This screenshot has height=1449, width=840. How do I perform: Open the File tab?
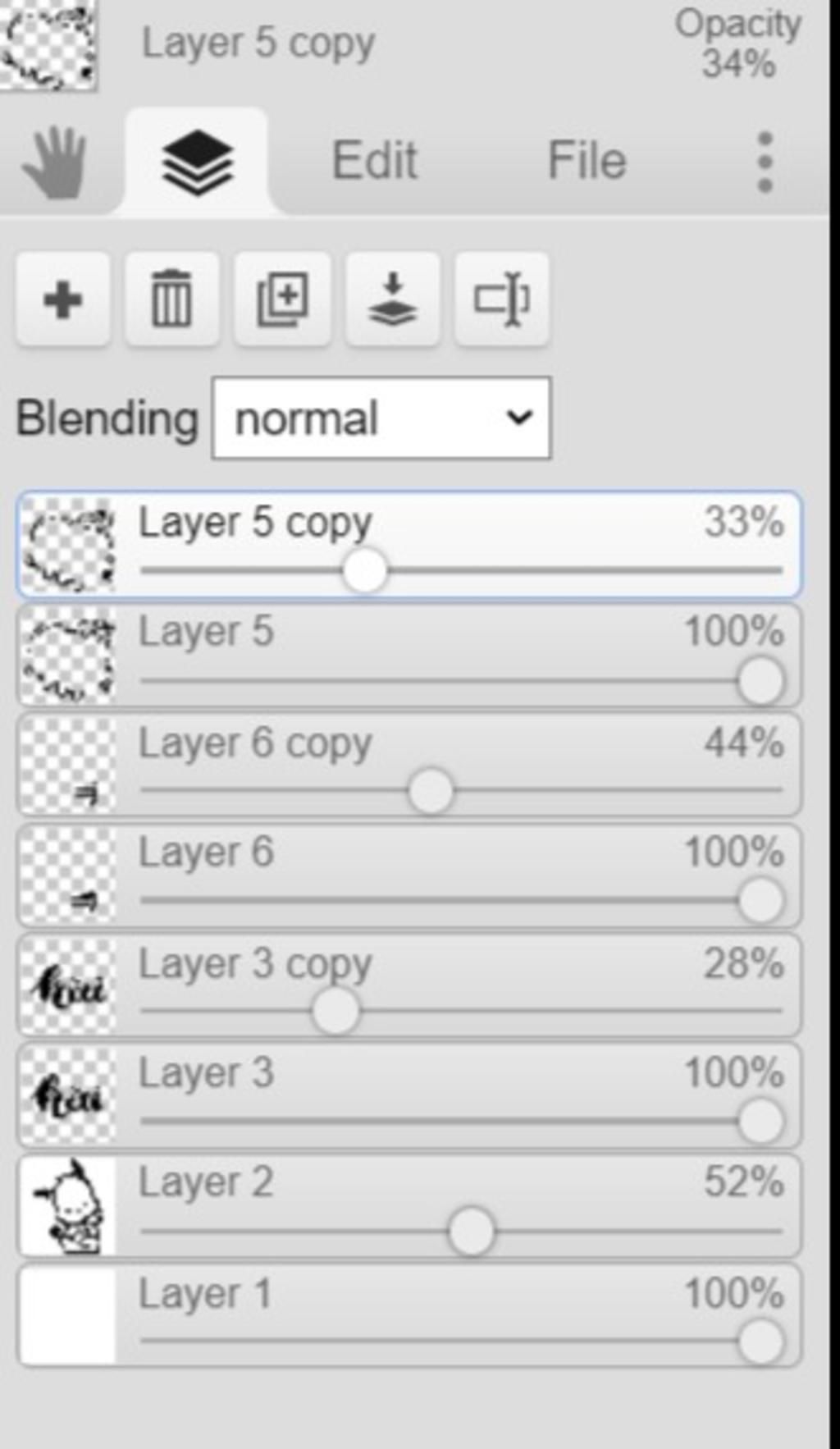coord(587,160)
